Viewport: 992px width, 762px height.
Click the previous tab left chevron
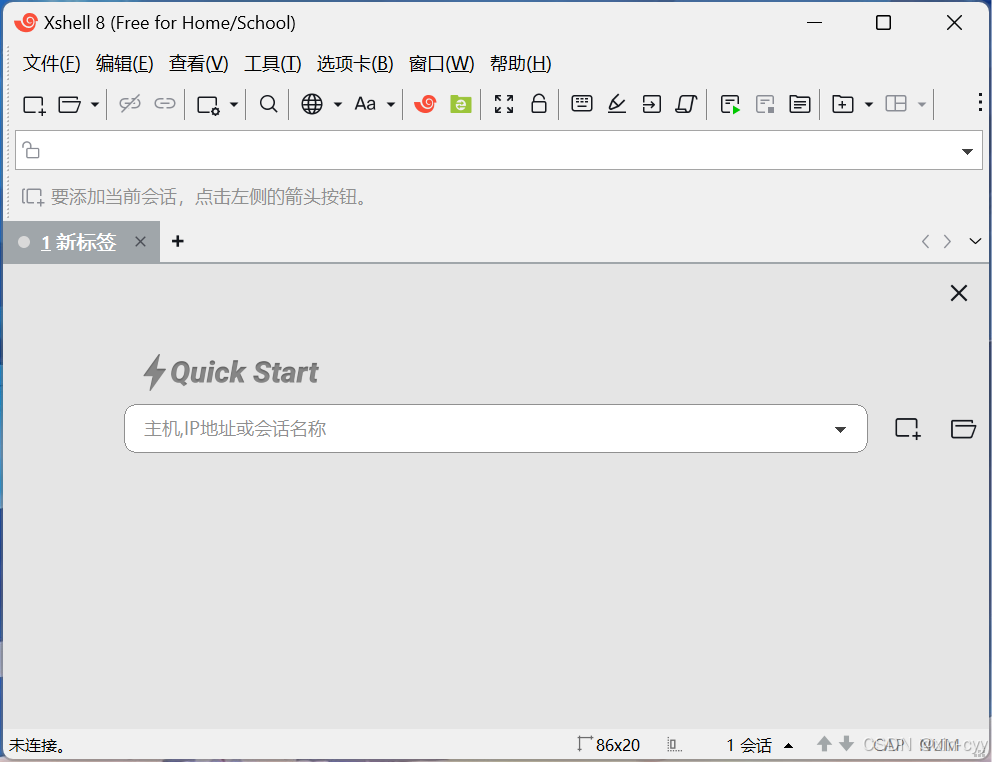pos(926,241)
